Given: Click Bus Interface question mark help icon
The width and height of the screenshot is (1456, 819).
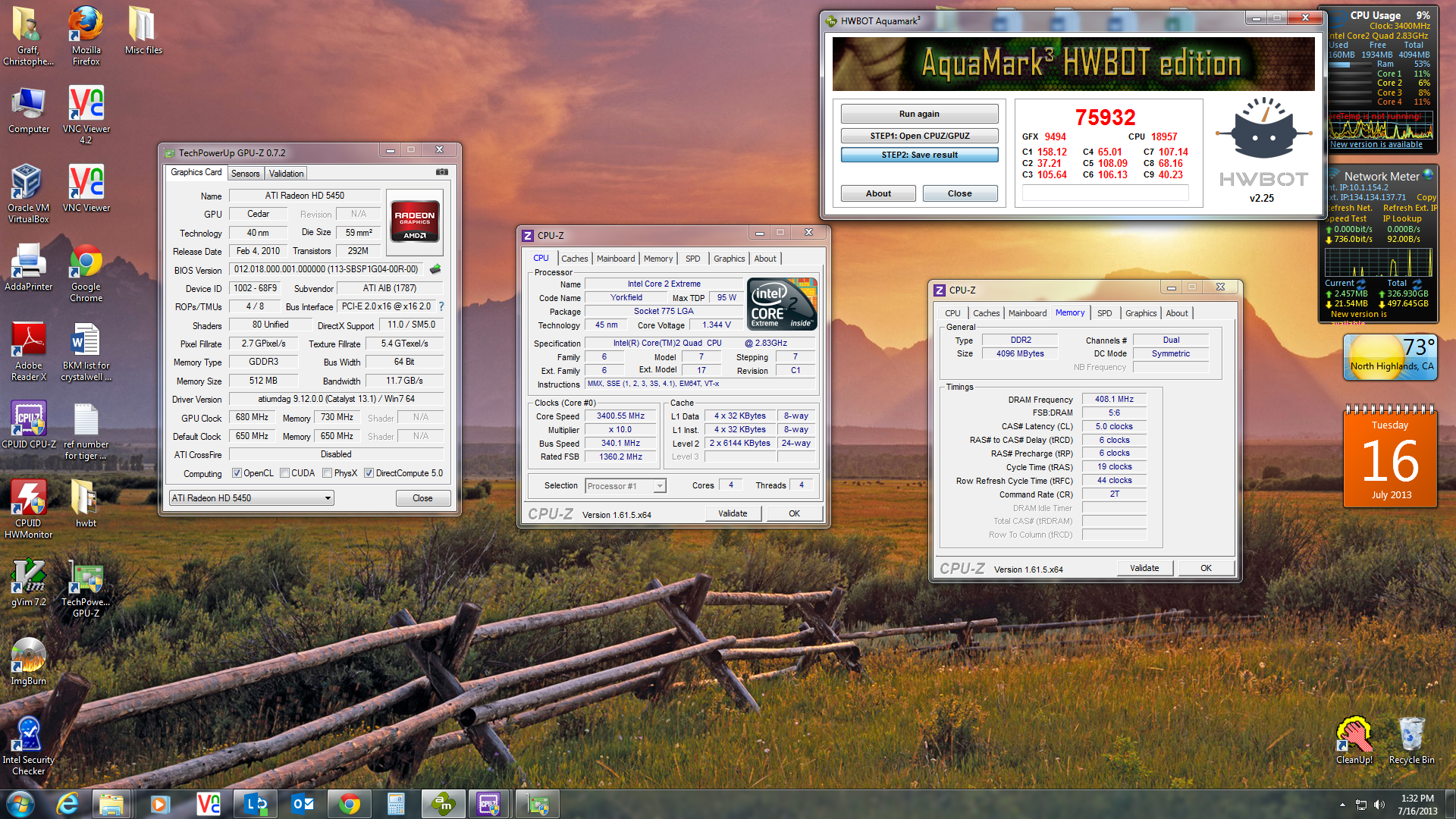Looking at the screenshot, I should (441, 306).
